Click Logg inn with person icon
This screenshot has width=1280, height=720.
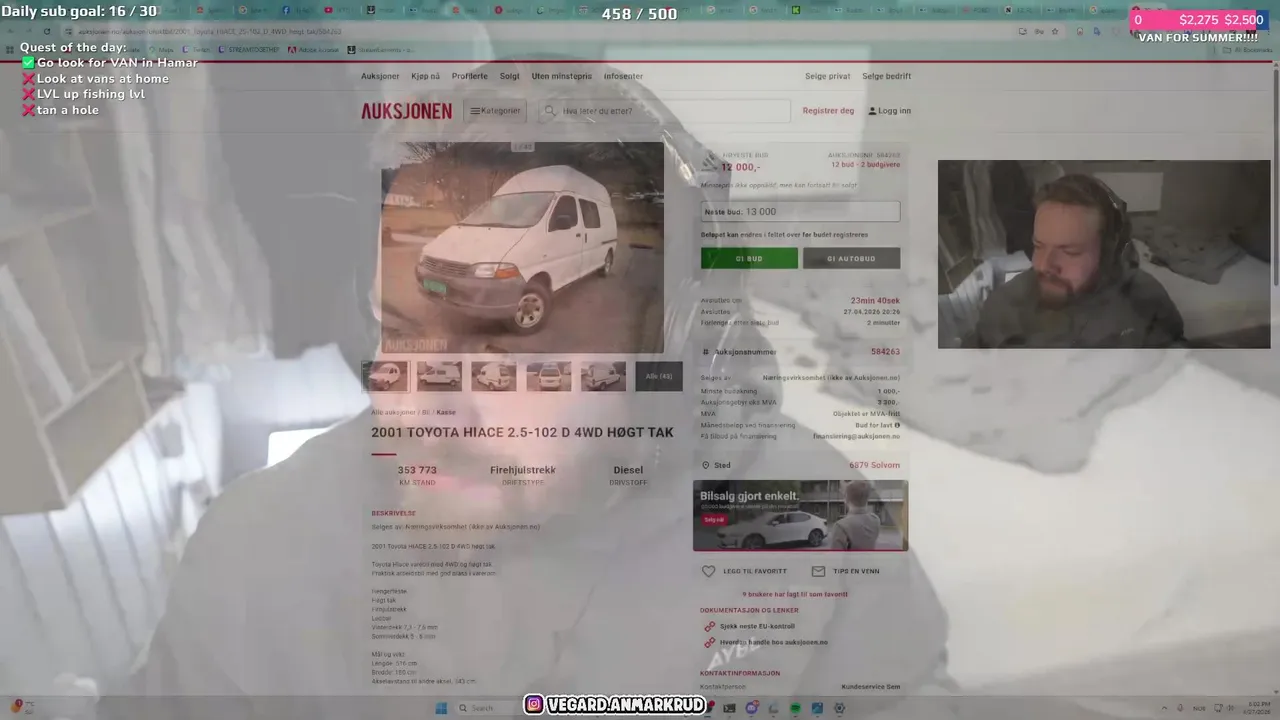click(x=889, y=111)
